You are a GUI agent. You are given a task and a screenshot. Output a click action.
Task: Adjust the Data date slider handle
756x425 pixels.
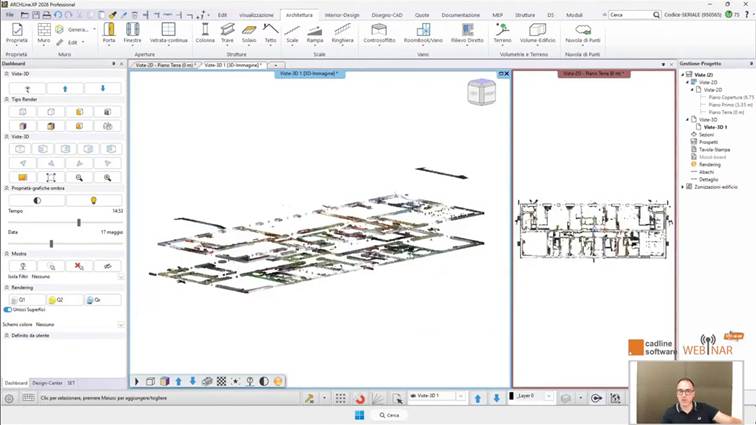(51, 244)
